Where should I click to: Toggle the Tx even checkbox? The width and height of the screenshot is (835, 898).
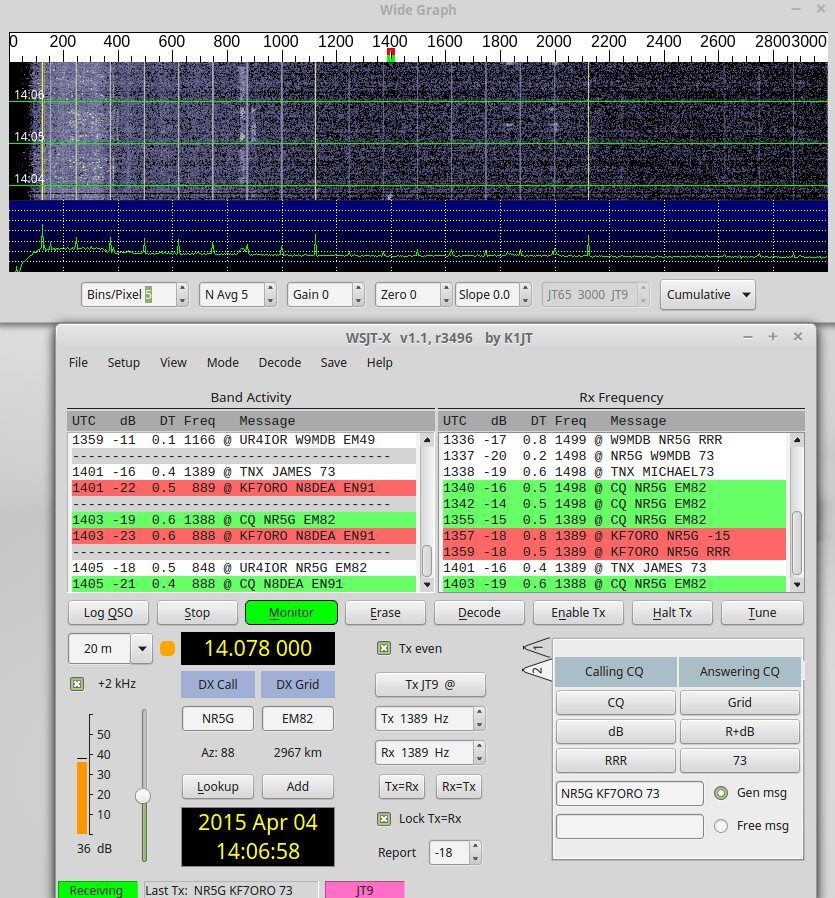click(384, 648)
